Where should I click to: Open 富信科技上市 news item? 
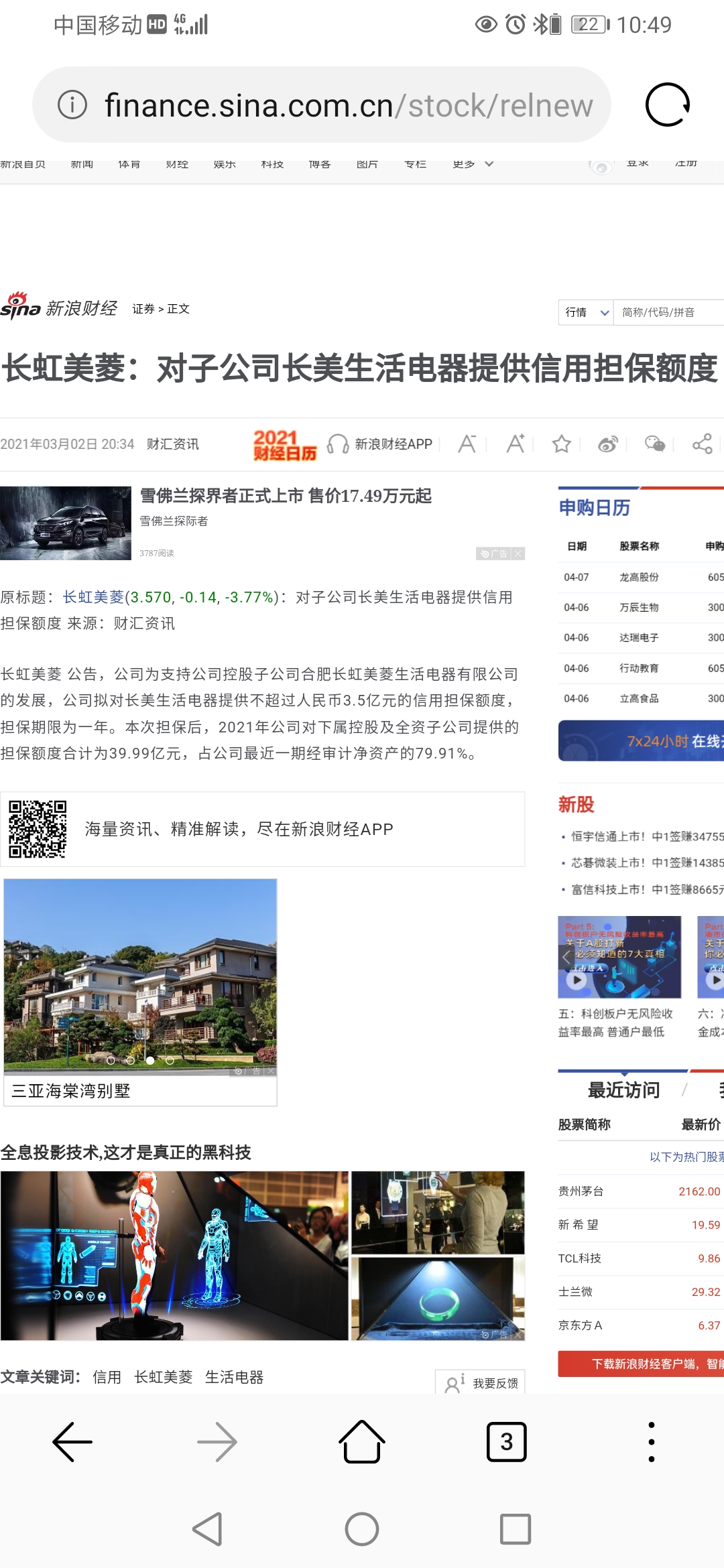[x=648, y=889]
